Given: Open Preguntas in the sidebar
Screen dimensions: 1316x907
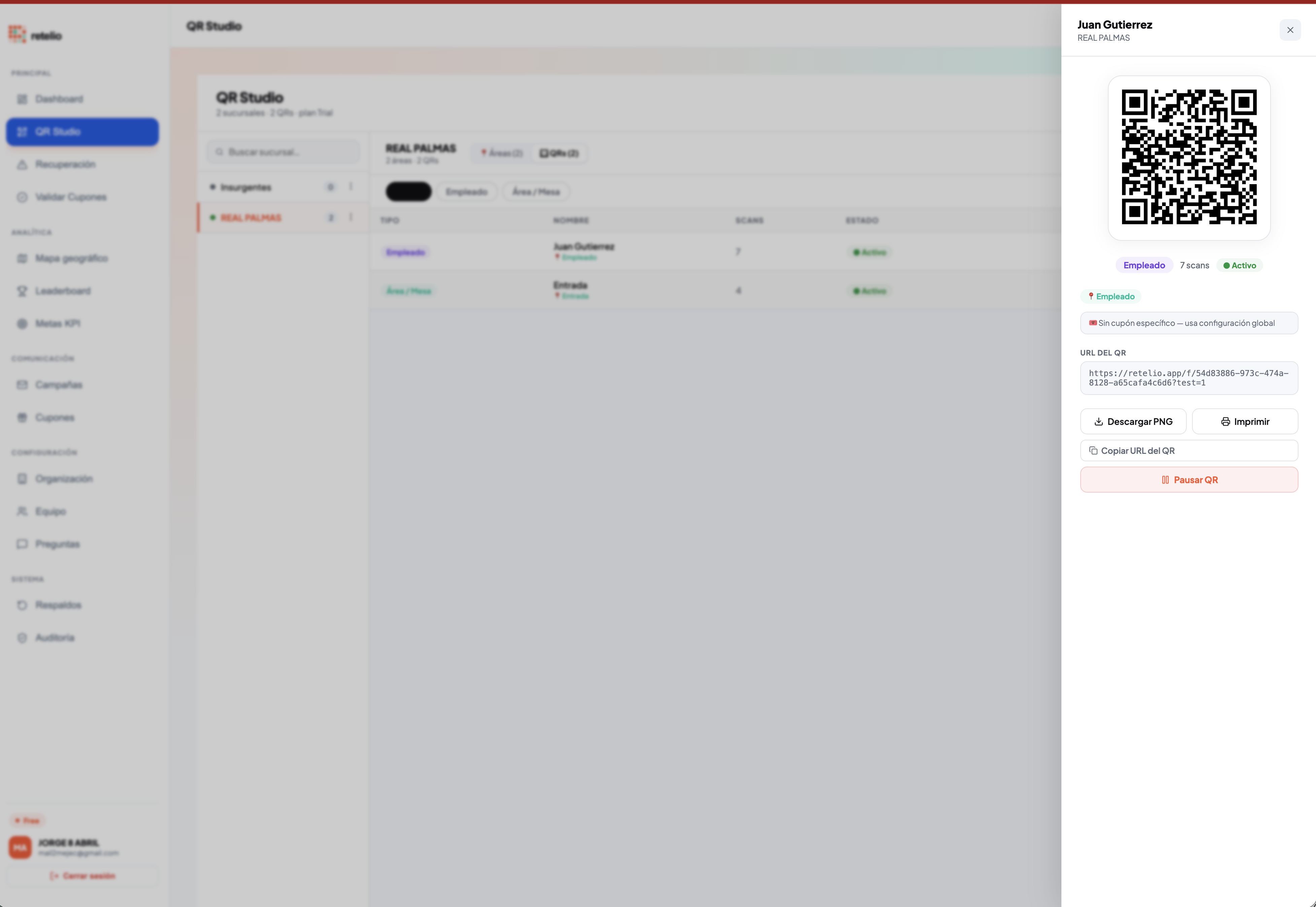Looking at the screenshot, I should tap(83, 544).
